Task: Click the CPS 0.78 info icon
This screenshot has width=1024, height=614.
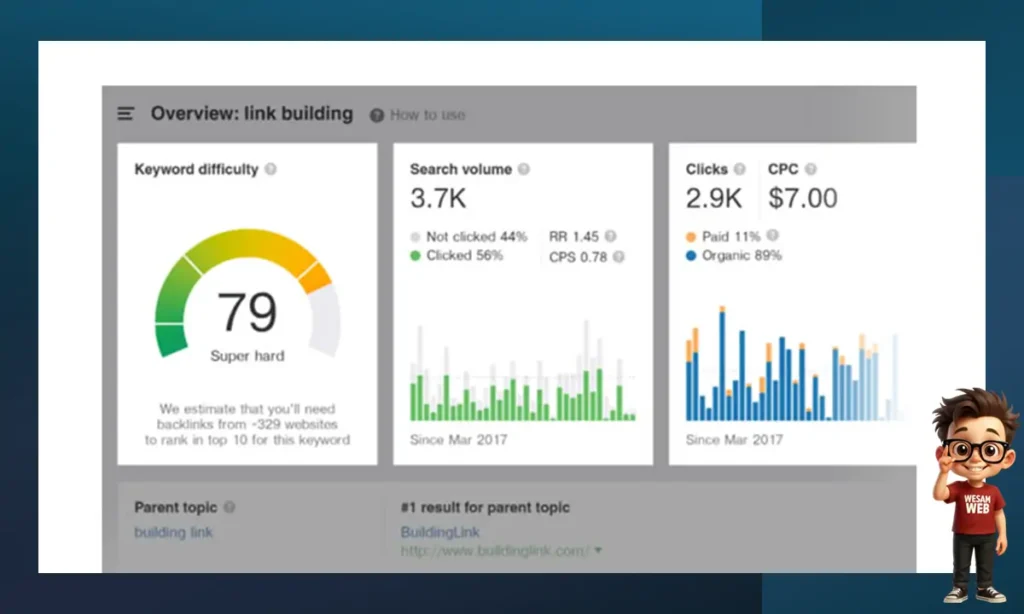Action: pyautogui.click(x=619, y=257)
